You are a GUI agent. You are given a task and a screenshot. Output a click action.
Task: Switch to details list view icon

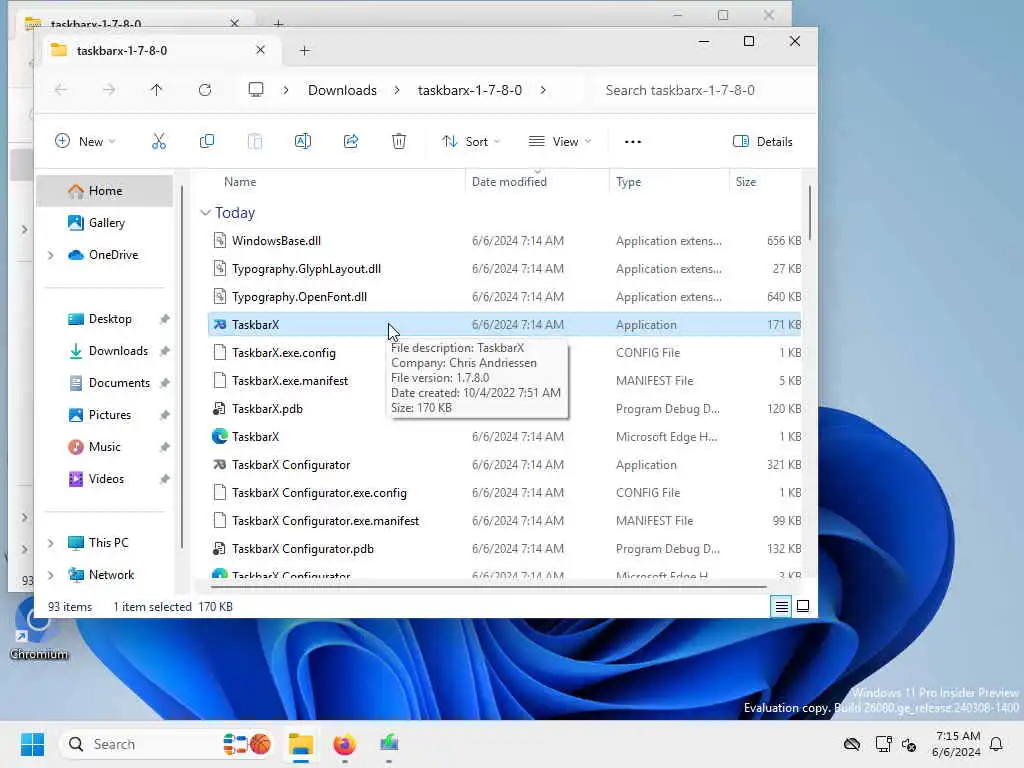click(x=781, y=607)
